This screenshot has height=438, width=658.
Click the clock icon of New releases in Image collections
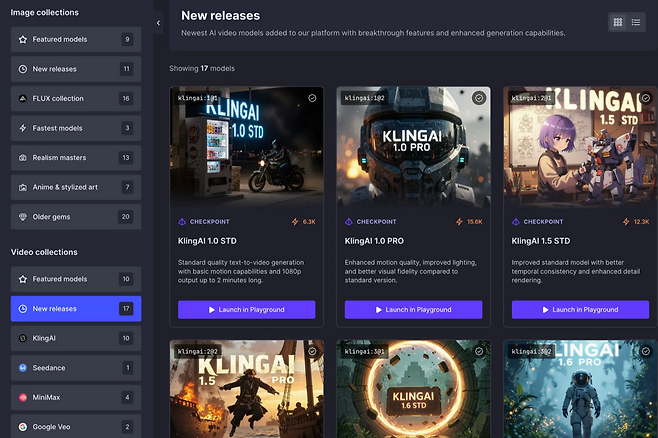[23, 69]
